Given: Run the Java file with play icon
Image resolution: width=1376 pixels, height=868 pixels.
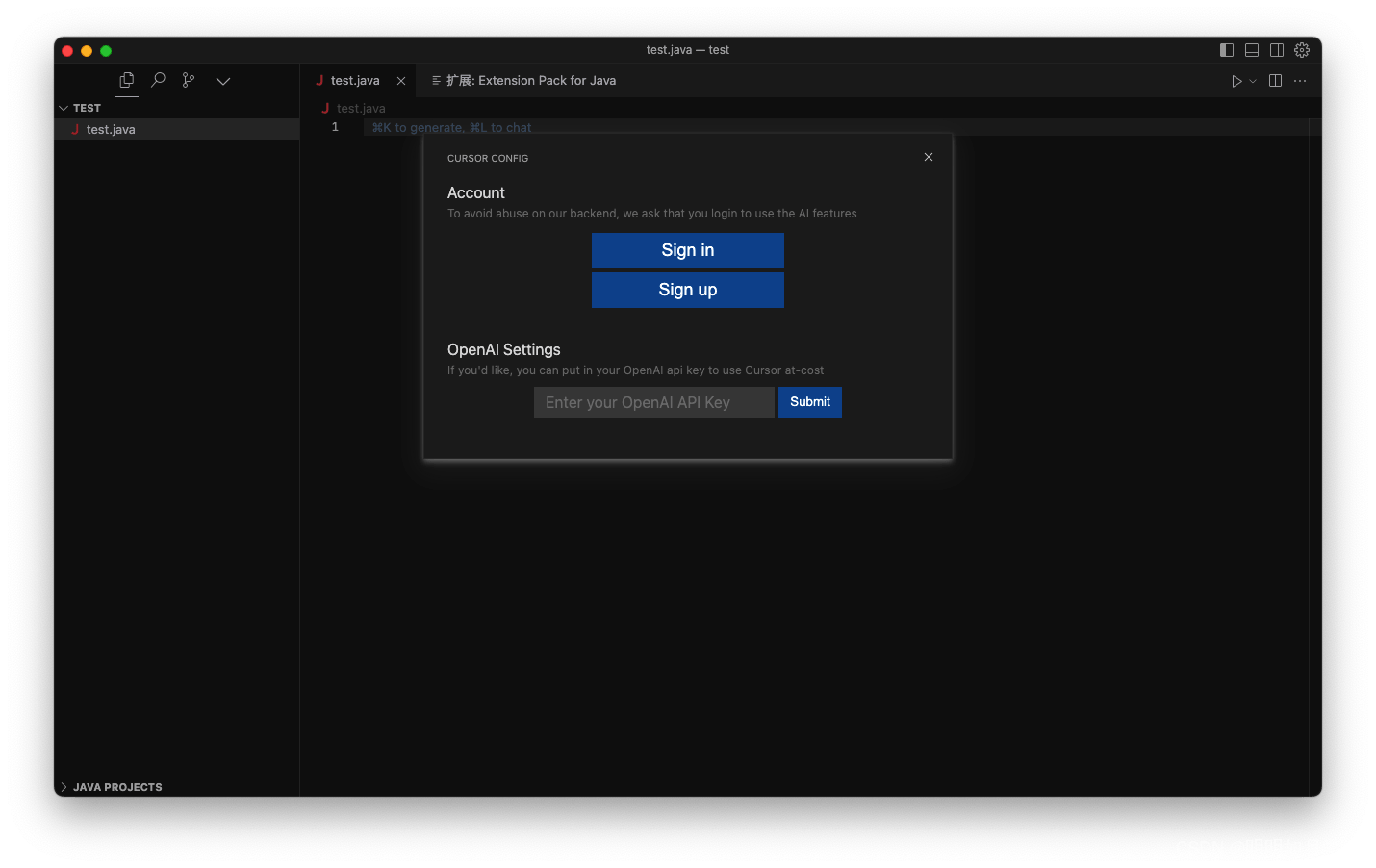Looking at the screenshot, I should [x=1236, y=81].
